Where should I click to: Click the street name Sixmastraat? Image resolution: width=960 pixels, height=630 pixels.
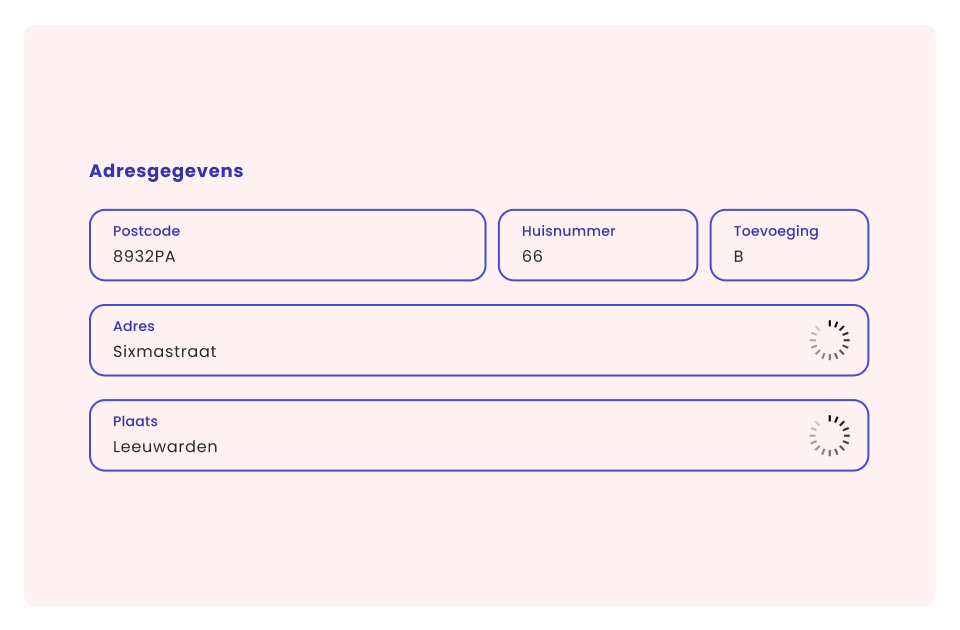(165, 351)
